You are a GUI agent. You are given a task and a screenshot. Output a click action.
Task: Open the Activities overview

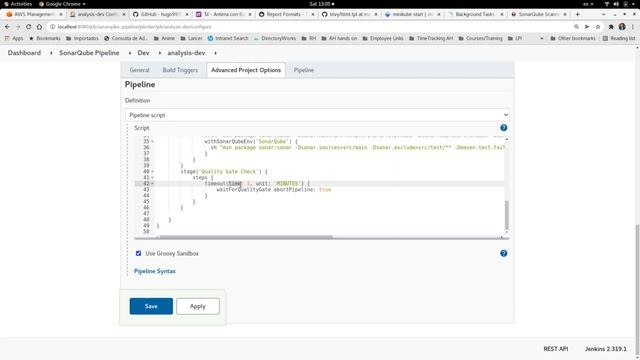tap(18, 4)
